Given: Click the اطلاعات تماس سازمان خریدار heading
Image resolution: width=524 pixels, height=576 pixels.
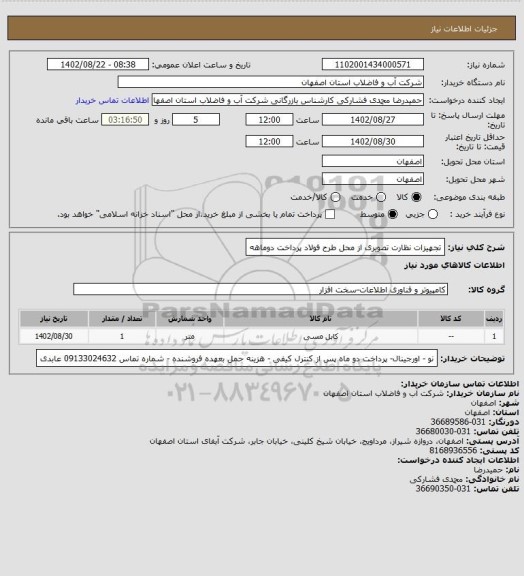Looking at the screenshot, I should 460,384.
